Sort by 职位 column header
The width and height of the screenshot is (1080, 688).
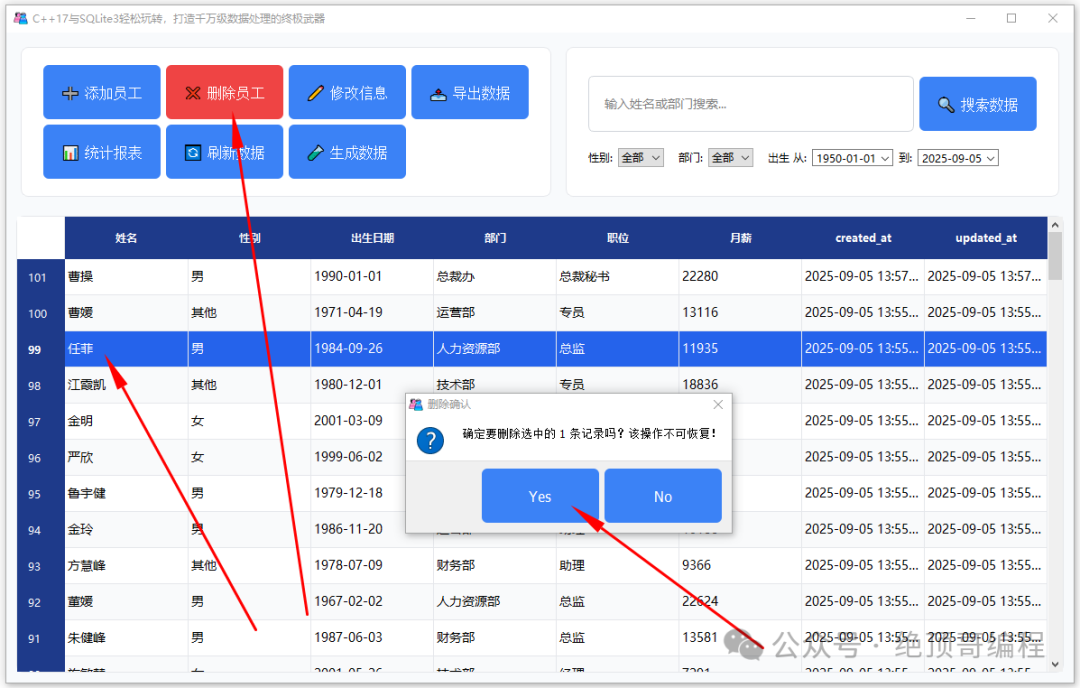(x=617, y=238)
